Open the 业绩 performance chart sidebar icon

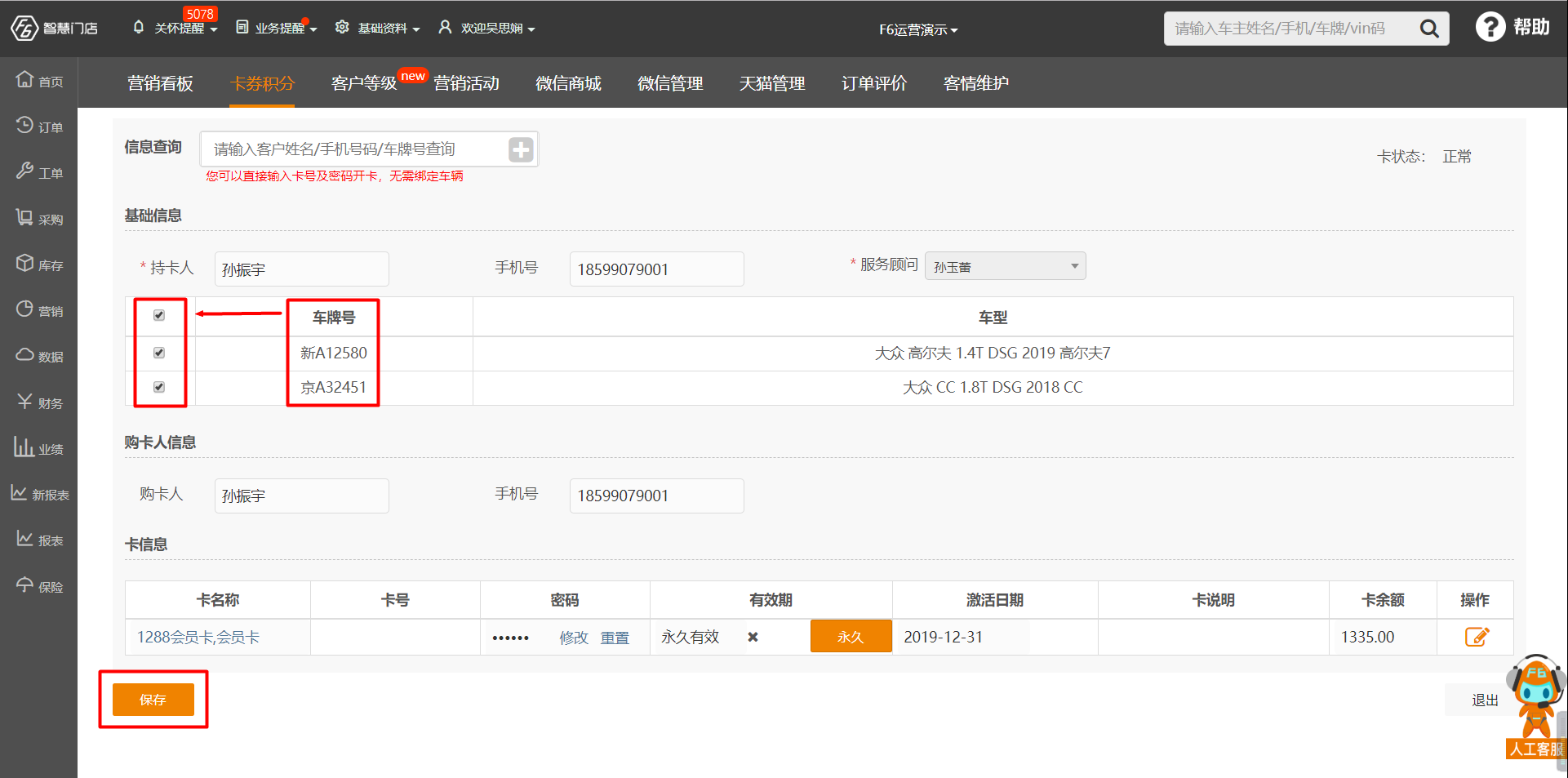(x=23, y=447)
